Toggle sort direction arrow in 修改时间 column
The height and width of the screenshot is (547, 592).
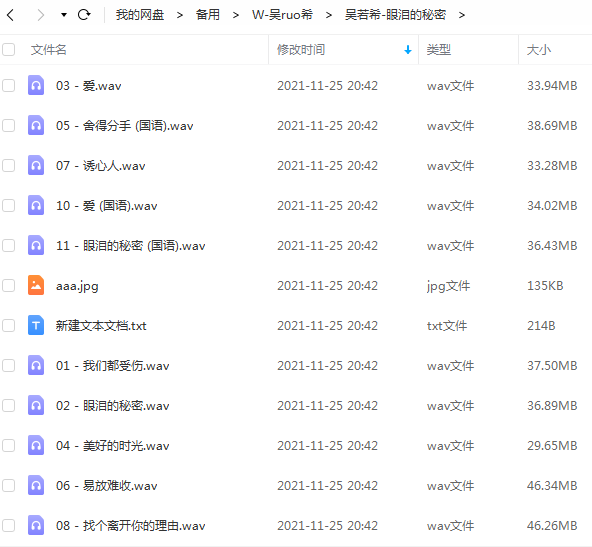coord(408,50)
